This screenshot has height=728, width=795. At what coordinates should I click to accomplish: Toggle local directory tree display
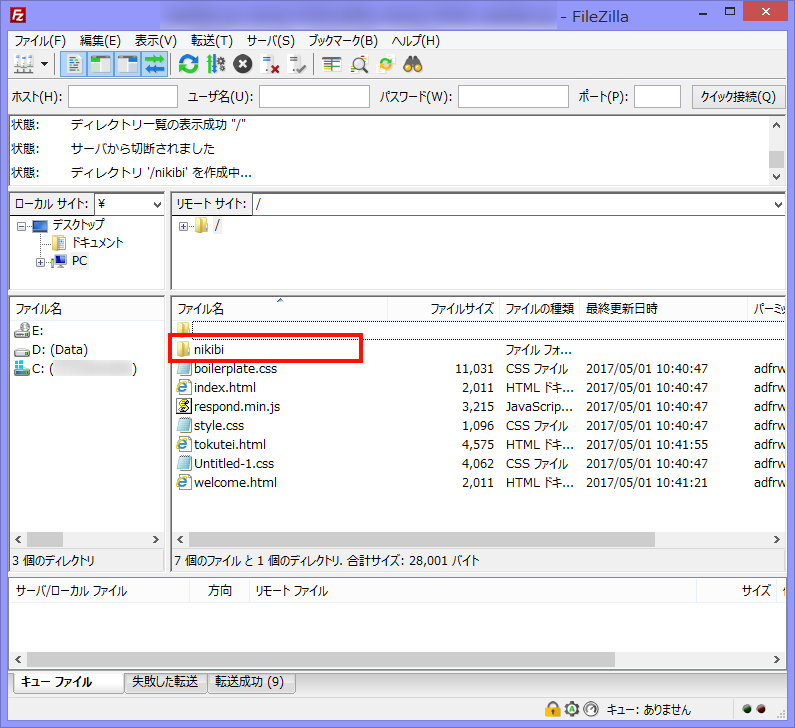tap(100, 64)
